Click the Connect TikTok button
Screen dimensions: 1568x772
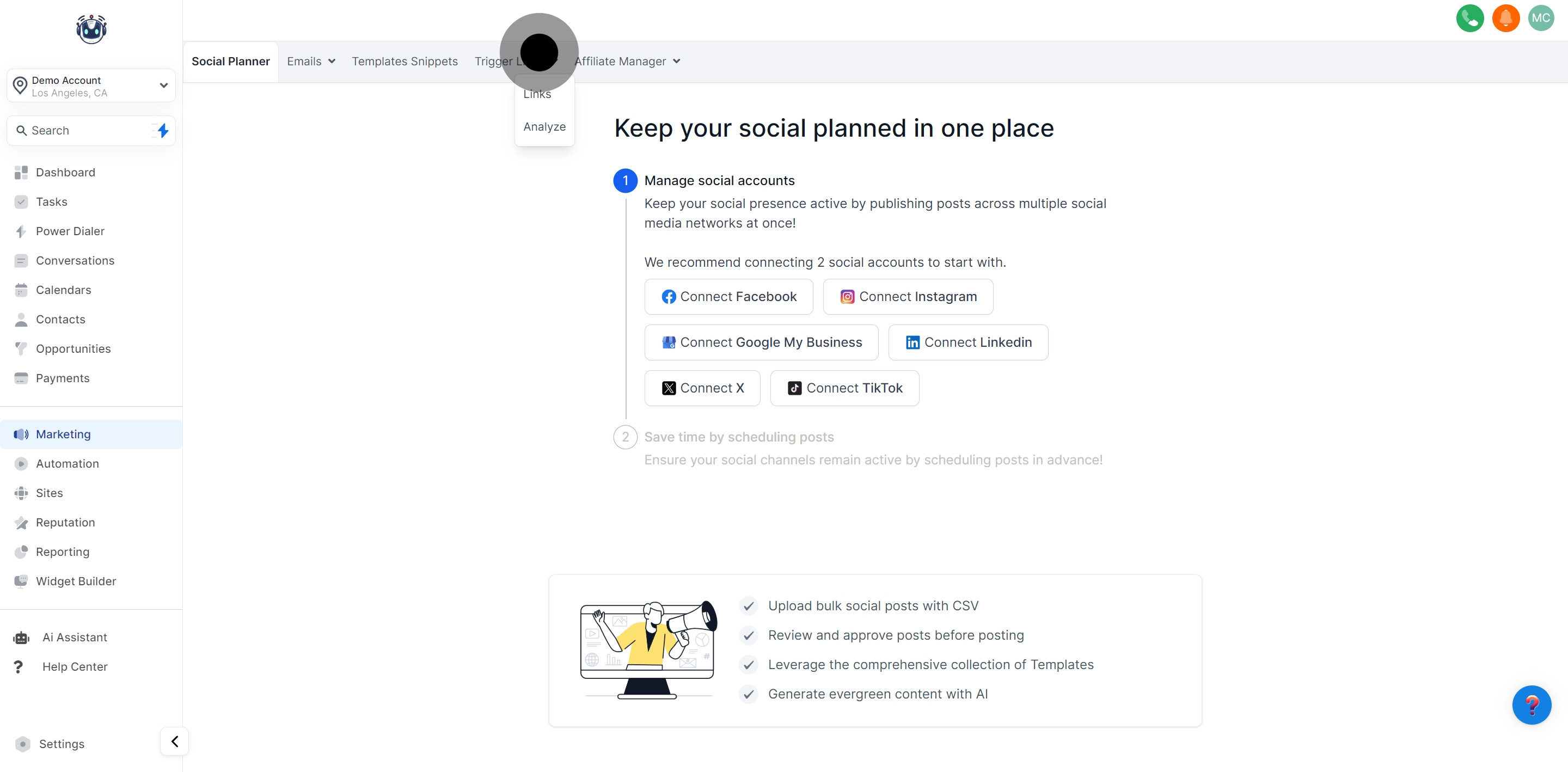(844, 388)
